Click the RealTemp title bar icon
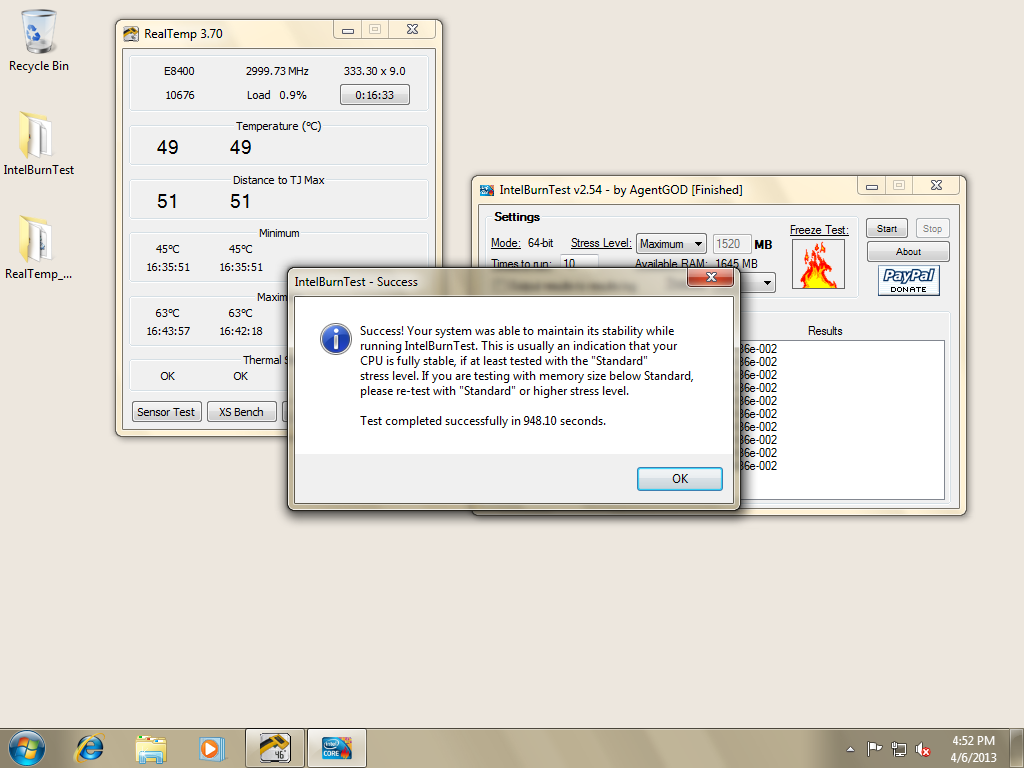 (x=131, y=34)
